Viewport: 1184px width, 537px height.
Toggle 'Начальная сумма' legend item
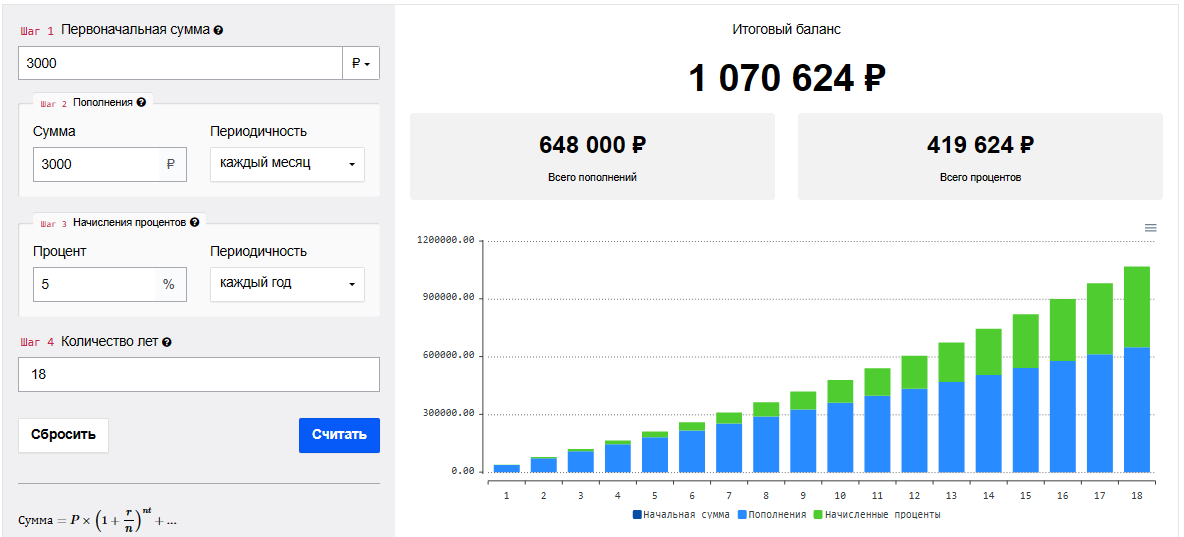[682, 515]
